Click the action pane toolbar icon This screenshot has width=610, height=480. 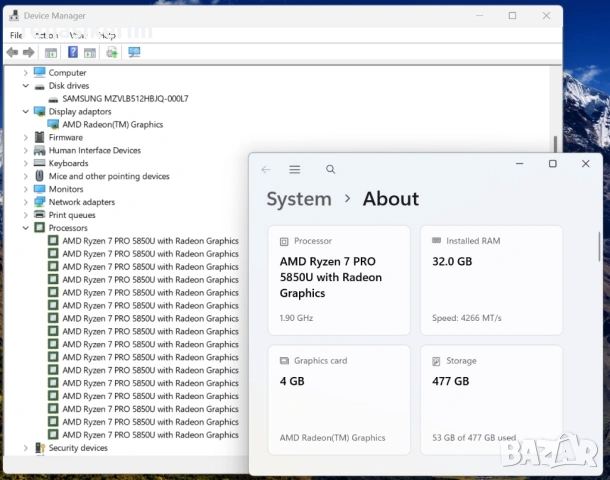(x=90, y=53)
